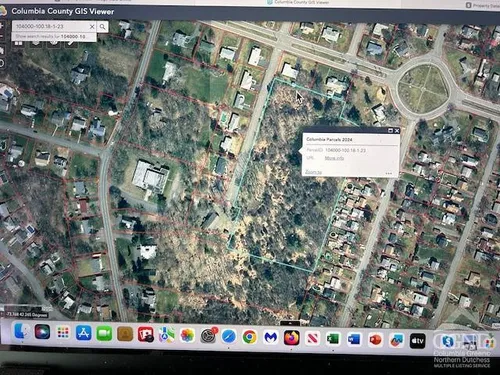Collapse the Columbia Parcels popup with arrow
This screenshot has height=375, width=500.
pyautogui.click(x=390, y=131)
